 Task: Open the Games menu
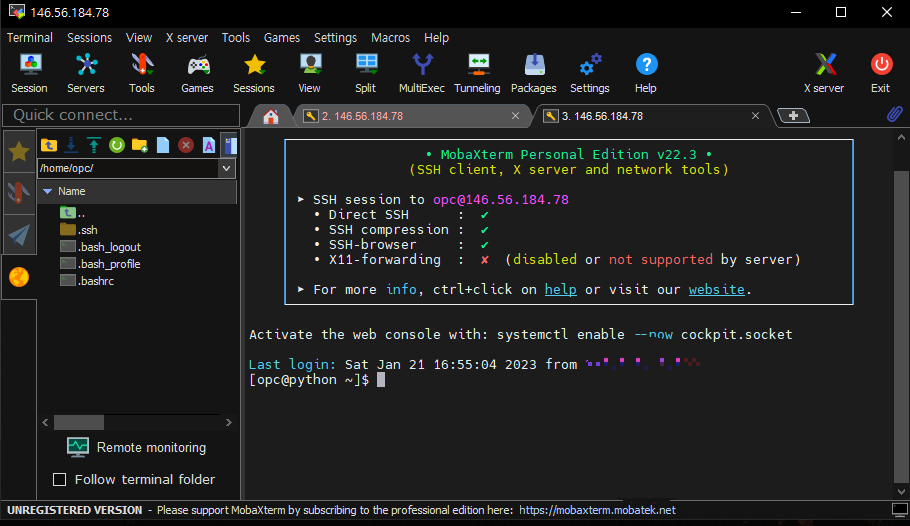tap(282, 38)
